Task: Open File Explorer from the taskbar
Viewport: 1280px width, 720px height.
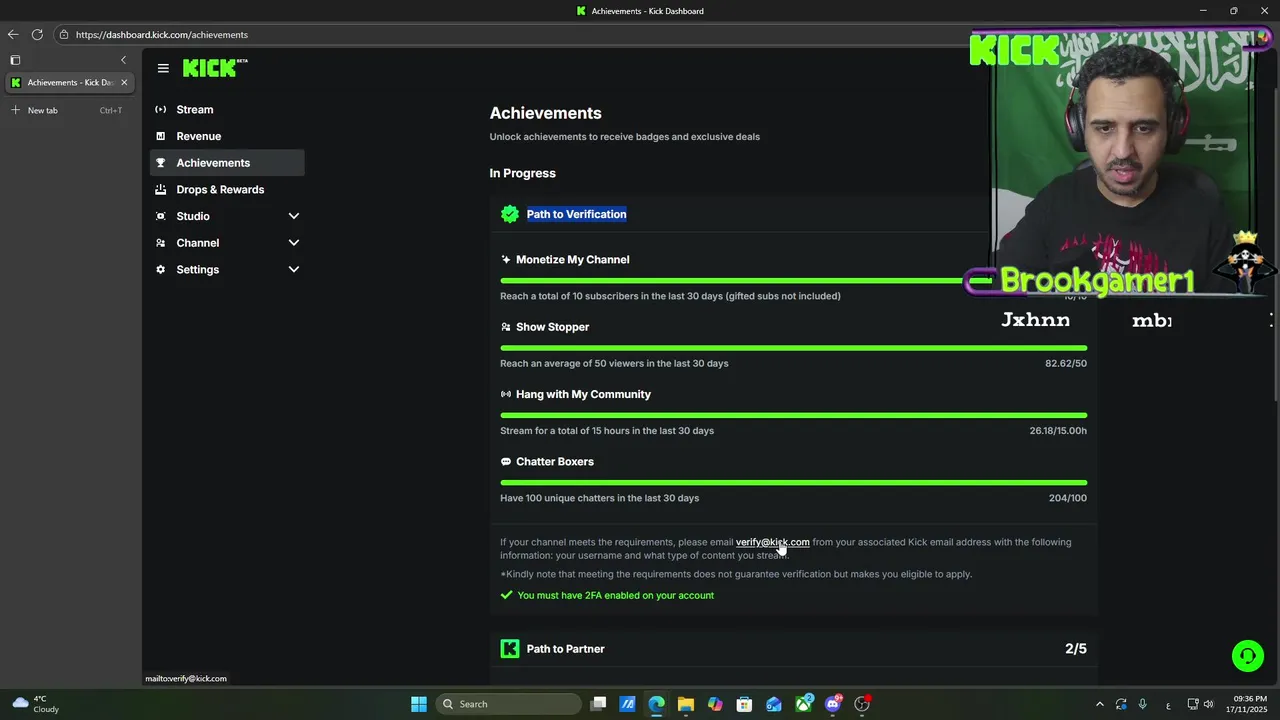Action: click(x=686, y=704)
